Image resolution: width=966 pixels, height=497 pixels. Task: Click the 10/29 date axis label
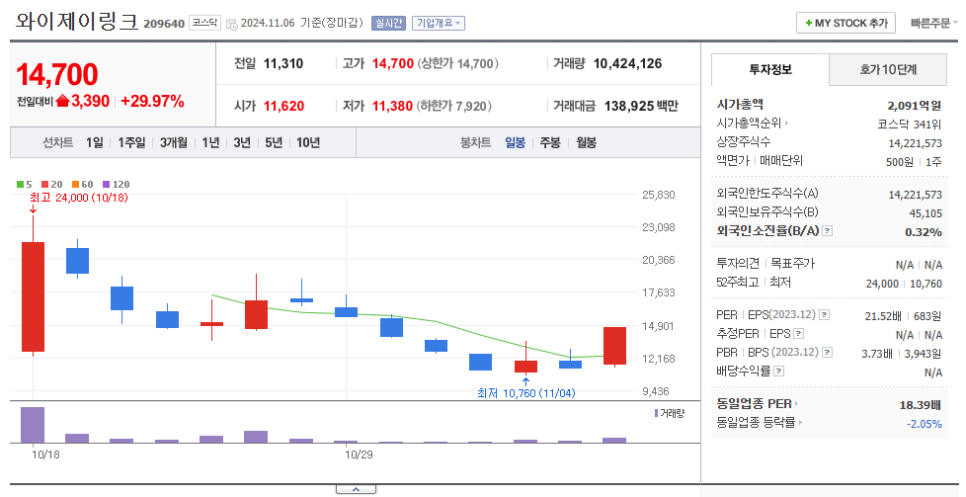(359, 455)
